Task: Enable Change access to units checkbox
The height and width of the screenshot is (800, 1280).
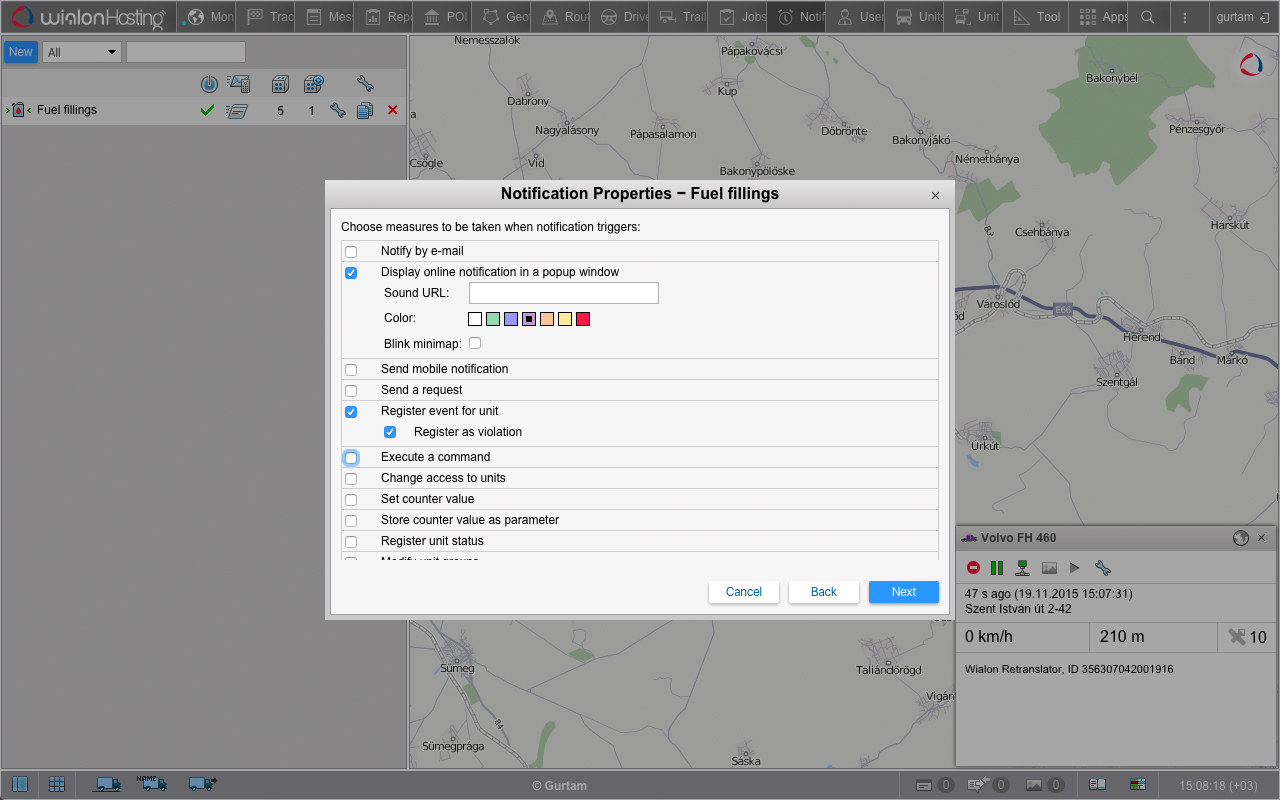Action: pyautogui.click(x=351, y=479)
